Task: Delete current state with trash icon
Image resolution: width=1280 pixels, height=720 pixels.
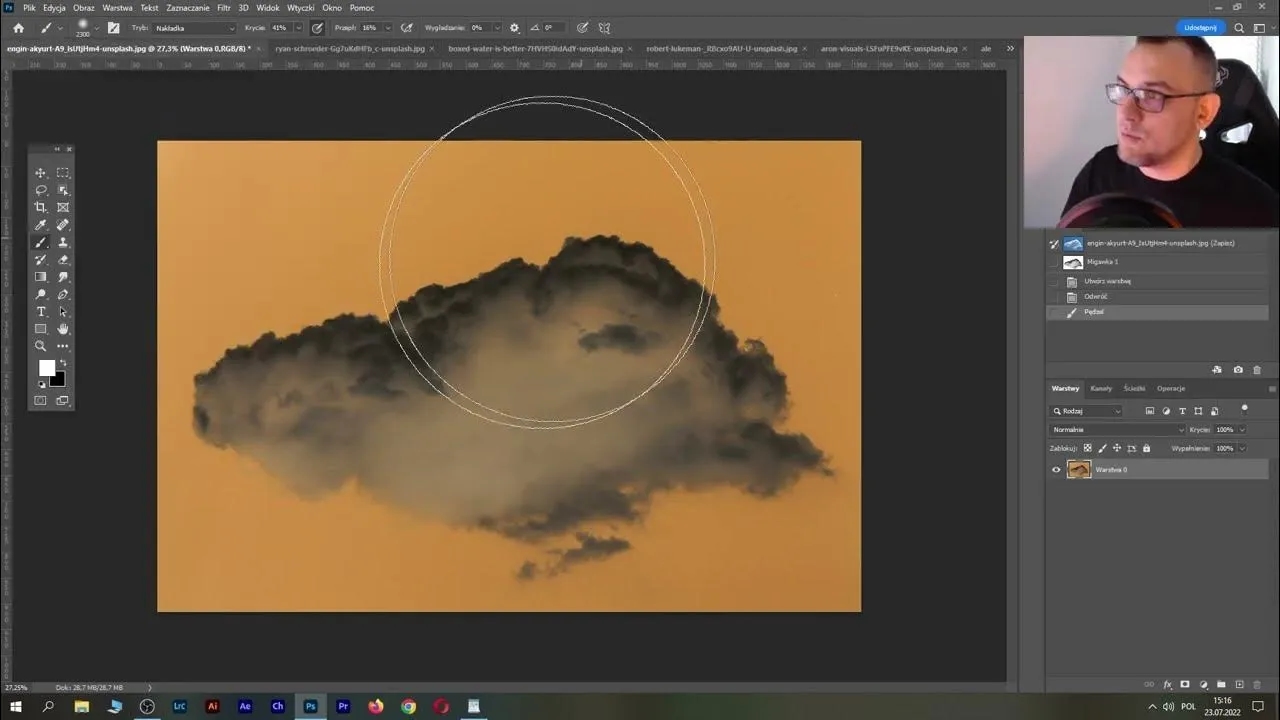Action: click(x=1257, y=370)
